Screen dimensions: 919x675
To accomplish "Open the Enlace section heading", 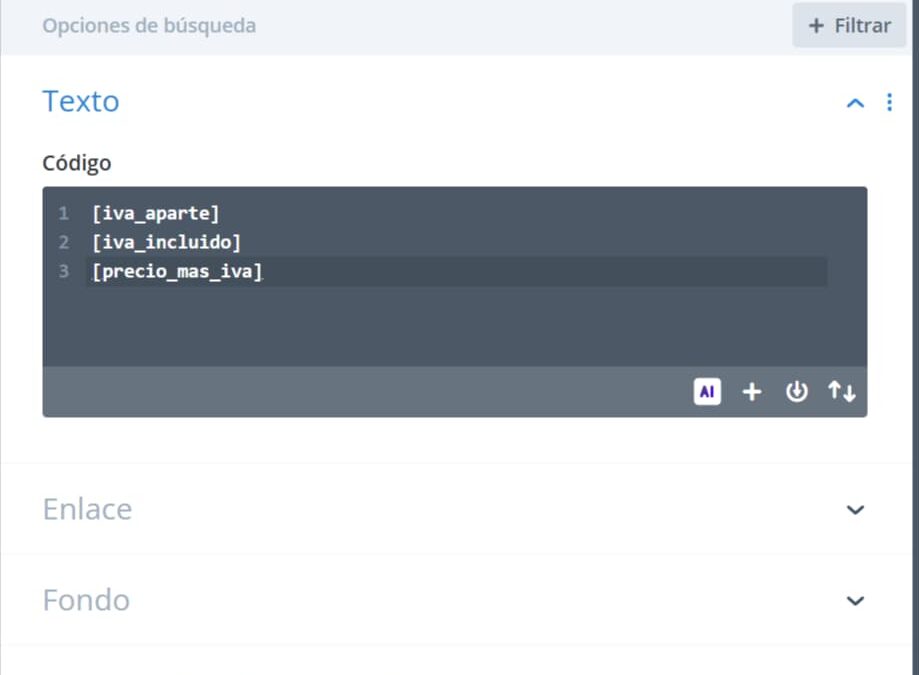I will click(87, 509).
